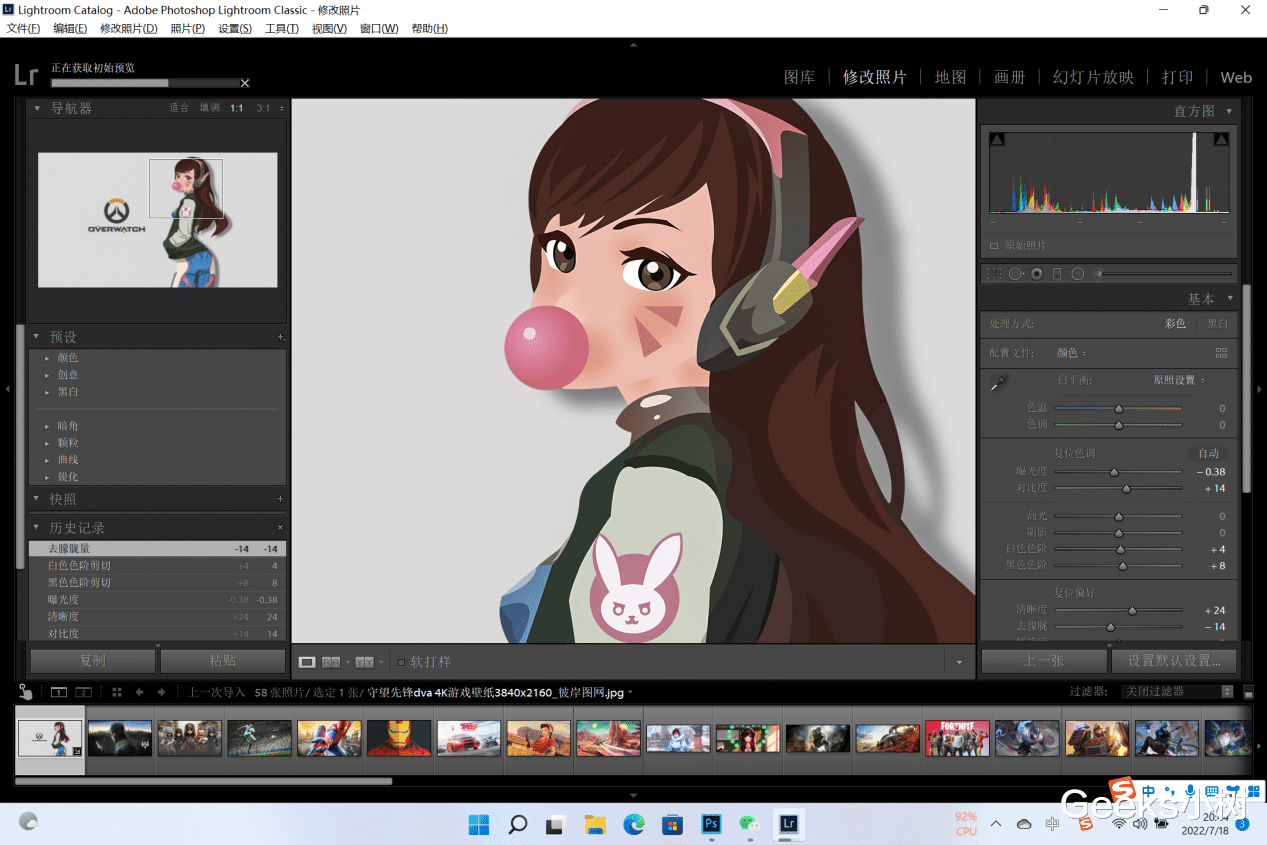Click Windows Start button
Viewport: 1267px width, 845px height.
[479, 824]
